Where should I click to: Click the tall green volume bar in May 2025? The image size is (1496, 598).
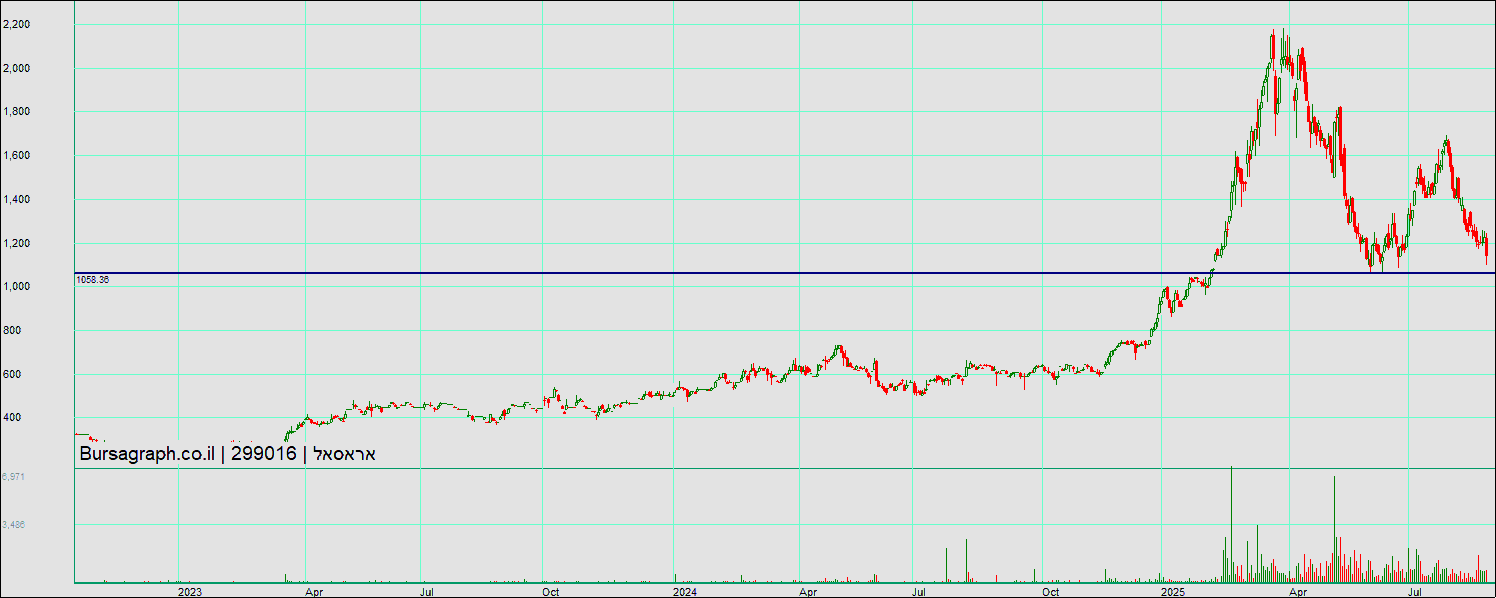pos(1334,529)
